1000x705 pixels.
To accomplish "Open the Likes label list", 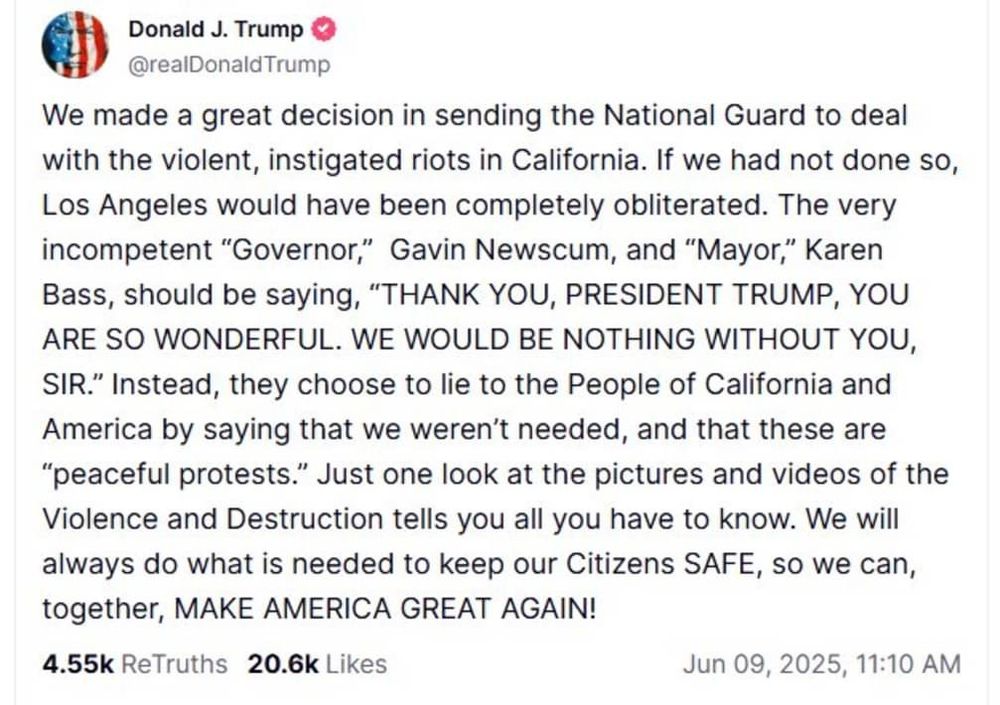I will coord(357,664).
